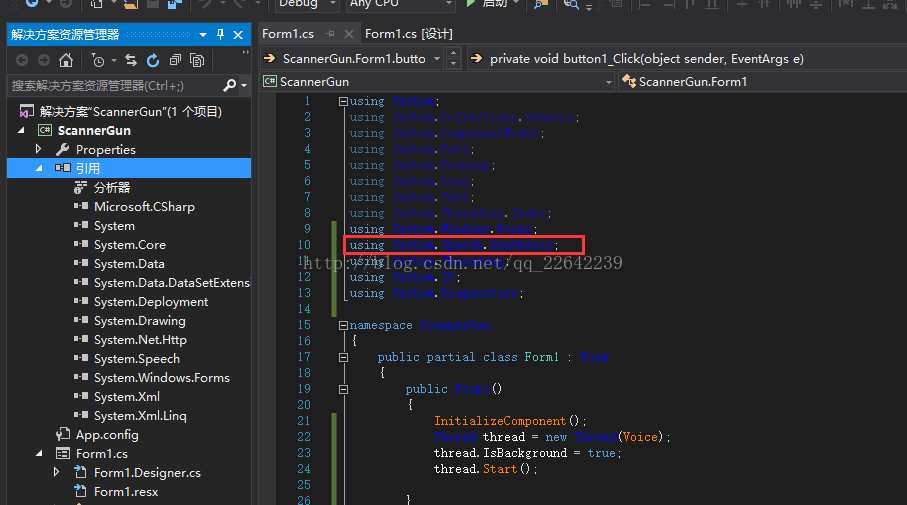Open App.config in Solution Explorer
This screenshot has height=505, width=907.
coord(107,434)
